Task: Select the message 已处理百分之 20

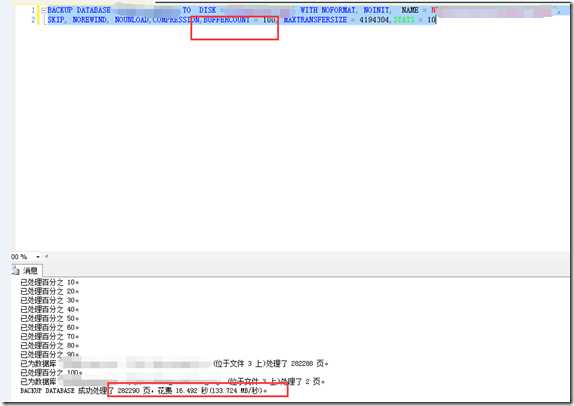Action: [x=49, y=291]
